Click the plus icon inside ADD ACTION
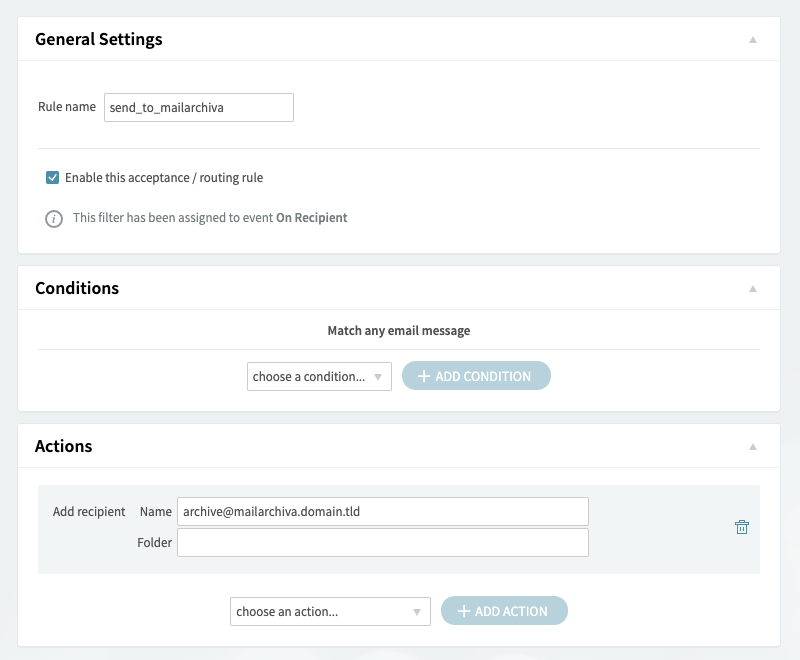The image size is (800, 660). 462,611
